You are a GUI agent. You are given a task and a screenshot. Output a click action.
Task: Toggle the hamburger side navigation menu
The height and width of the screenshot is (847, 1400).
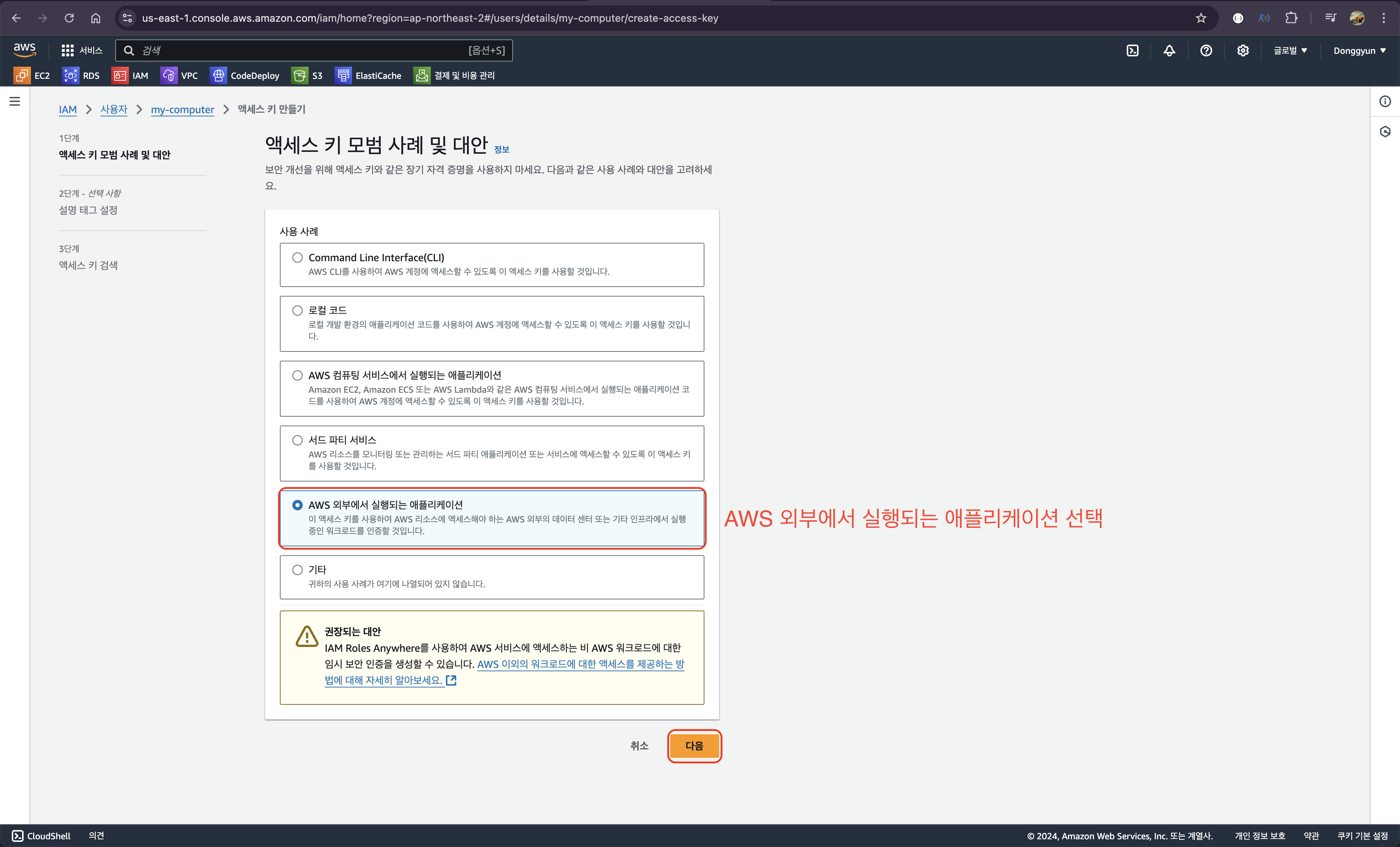(x=15, y=101)
